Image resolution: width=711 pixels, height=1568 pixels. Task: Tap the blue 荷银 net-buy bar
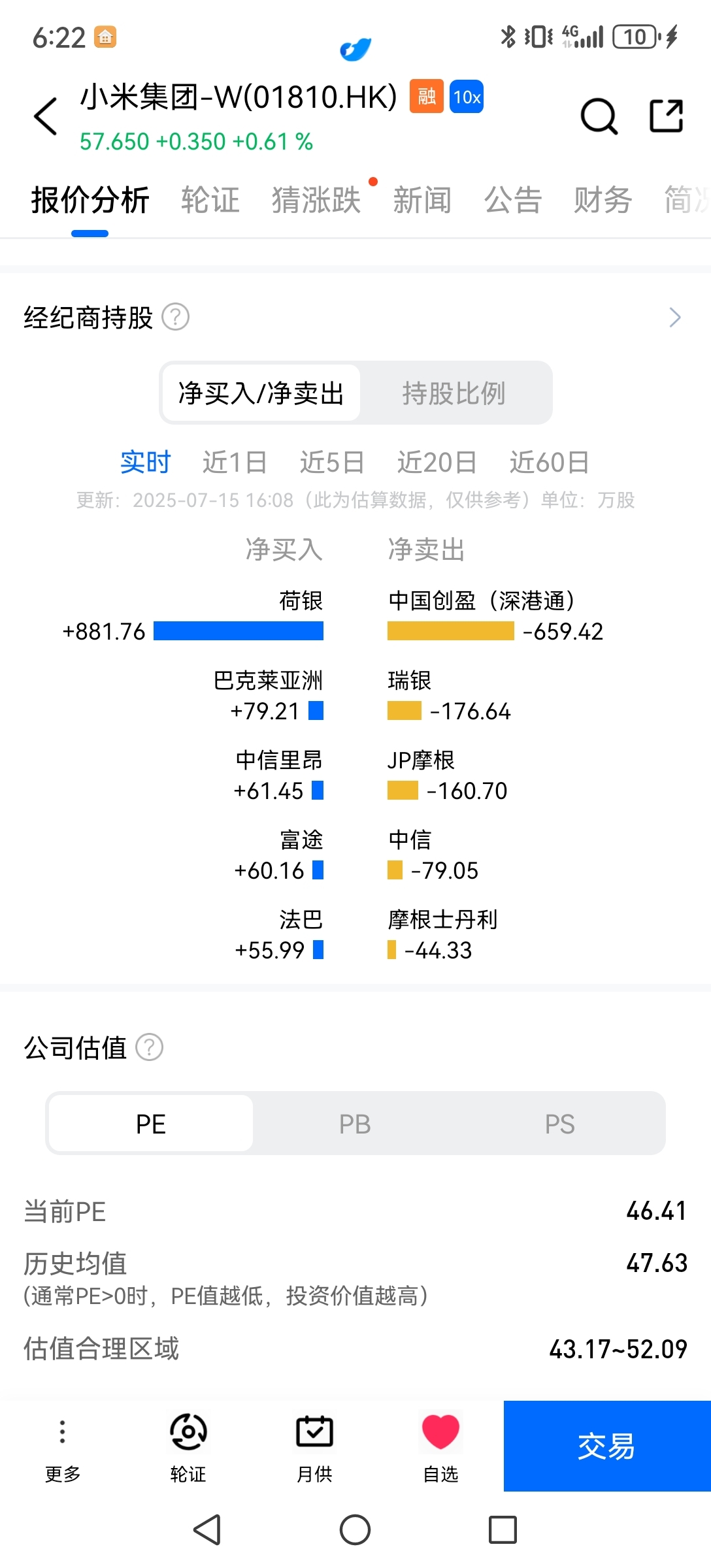click(239, 631)
